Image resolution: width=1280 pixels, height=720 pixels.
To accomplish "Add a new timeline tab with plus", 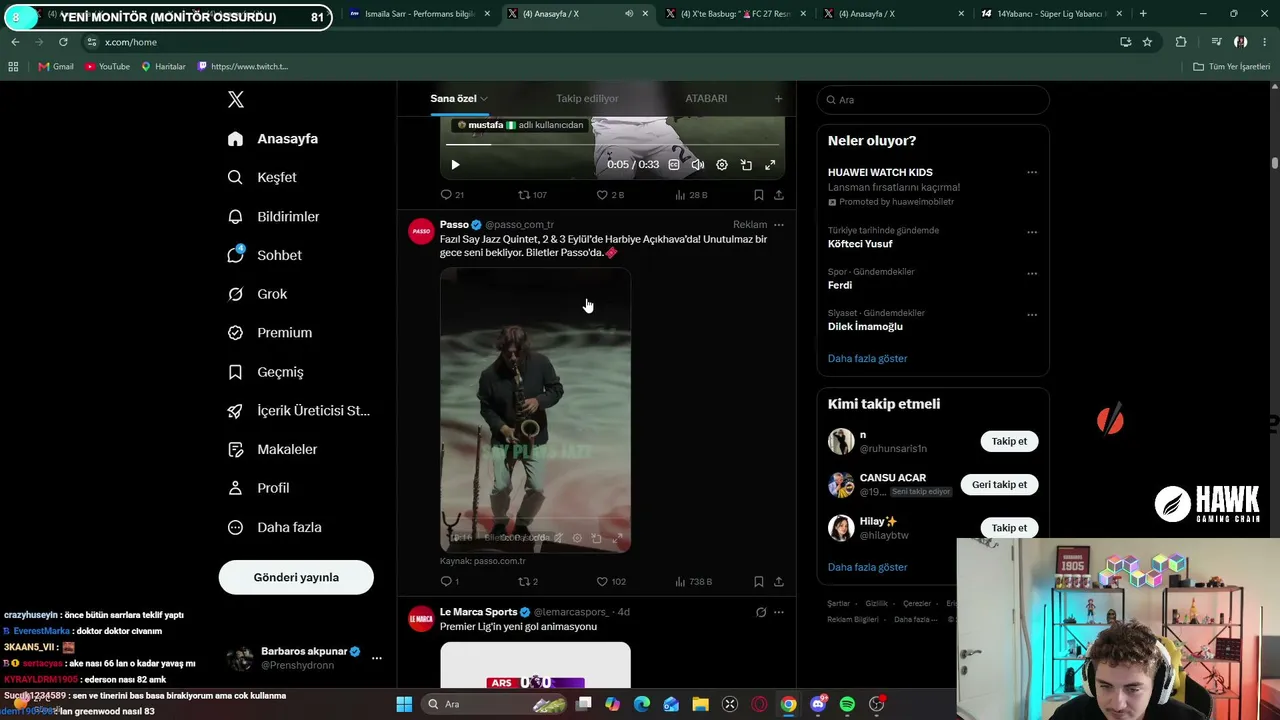I will (778, 98).
